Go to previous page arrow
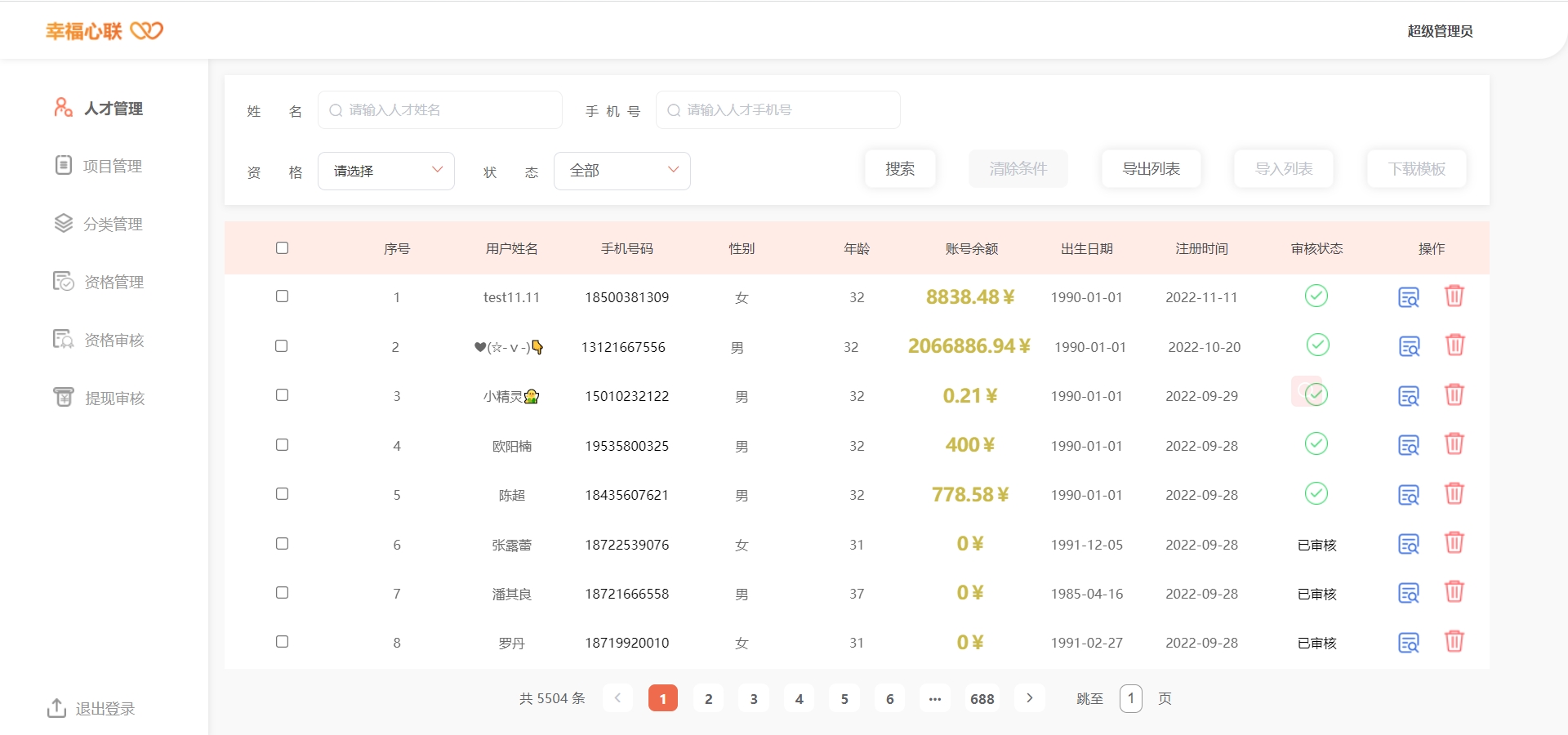The width and height of the screenshot is (1568, 735). point(617,698)
